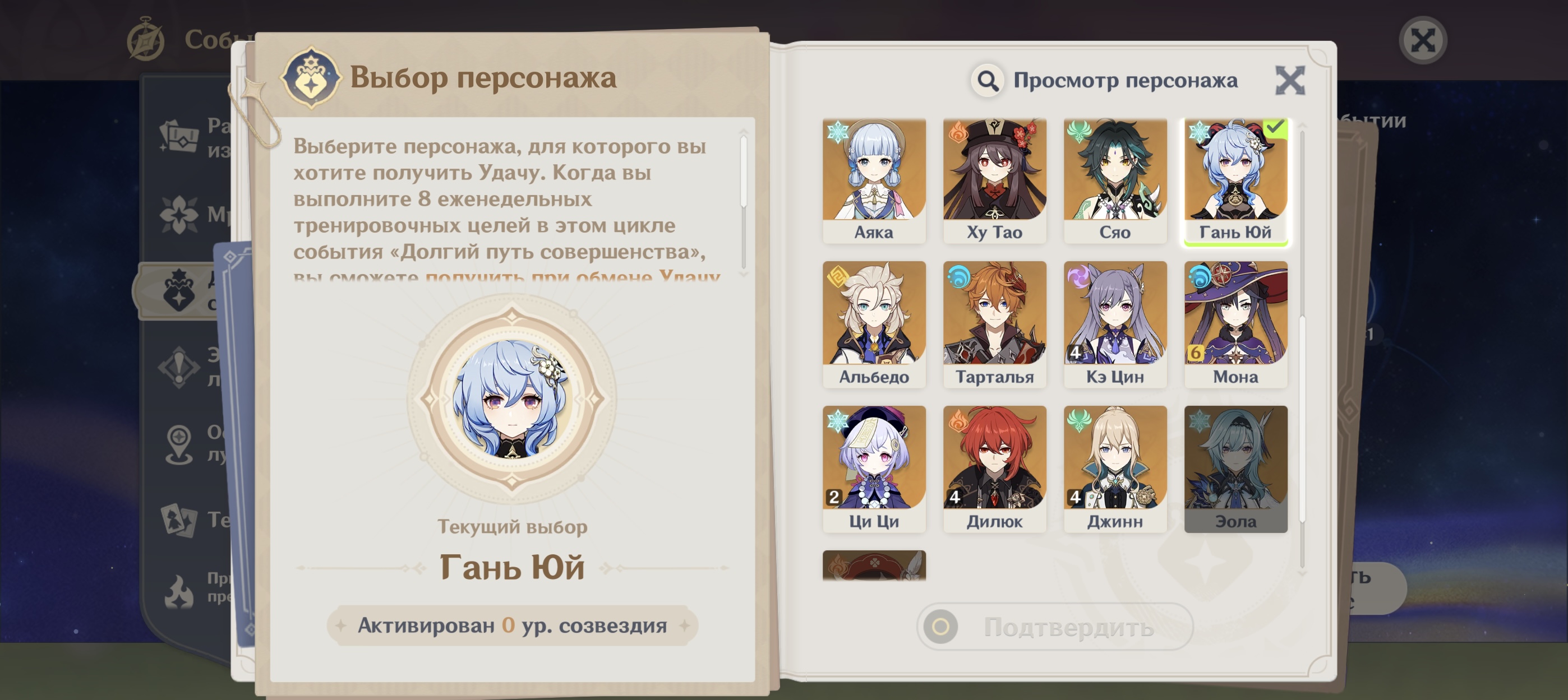Viewport: 1568px width, 700px height.
Task: Choose the Ху Тао character card
Action: pos(995,180)
